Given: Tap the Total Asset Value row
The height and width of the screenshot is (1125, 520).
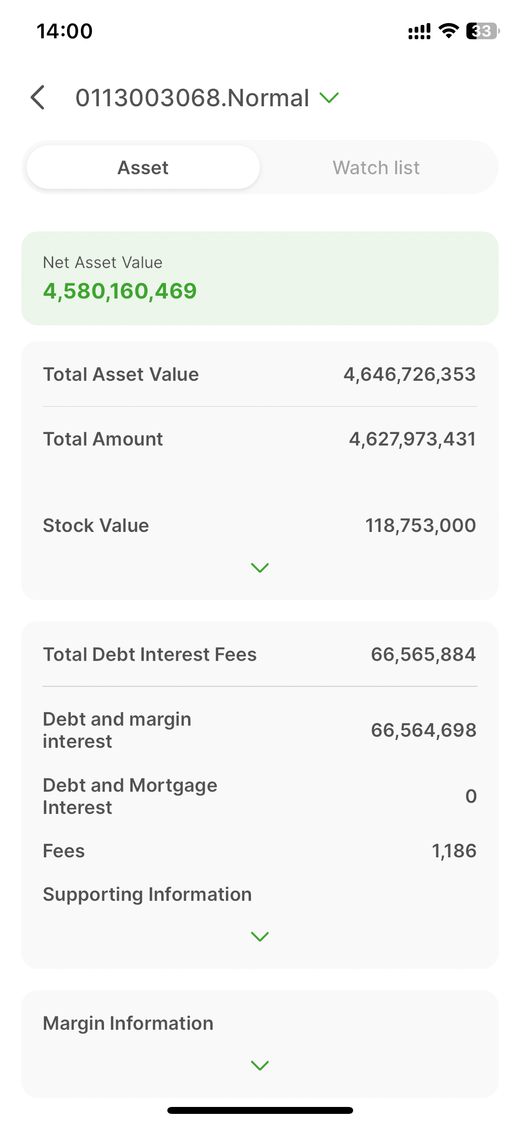Looking at the screenshot, I should [x=260, y=375].
